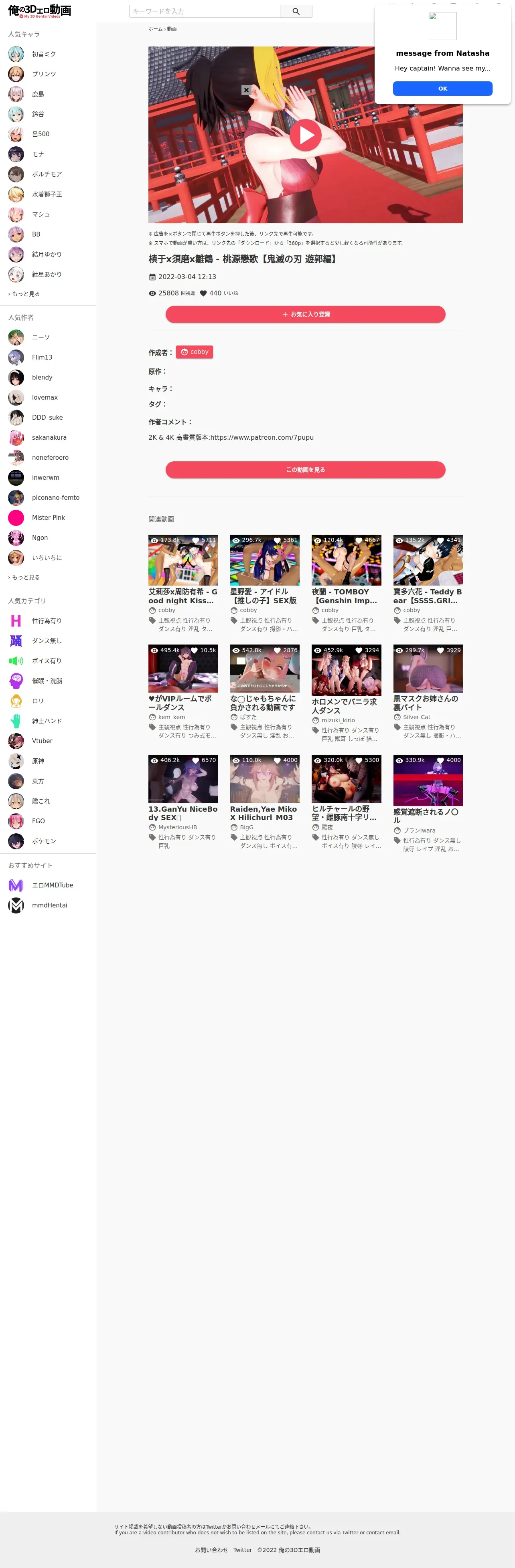Select 性行為有り category H icon

pos(16,621)
